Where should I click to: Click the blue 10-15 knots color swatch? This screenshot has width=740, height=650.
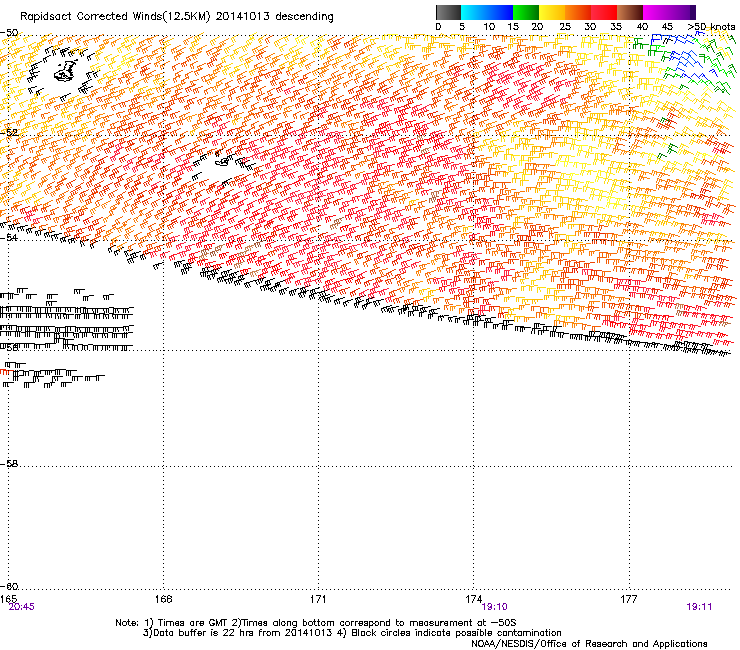(500, 12)
